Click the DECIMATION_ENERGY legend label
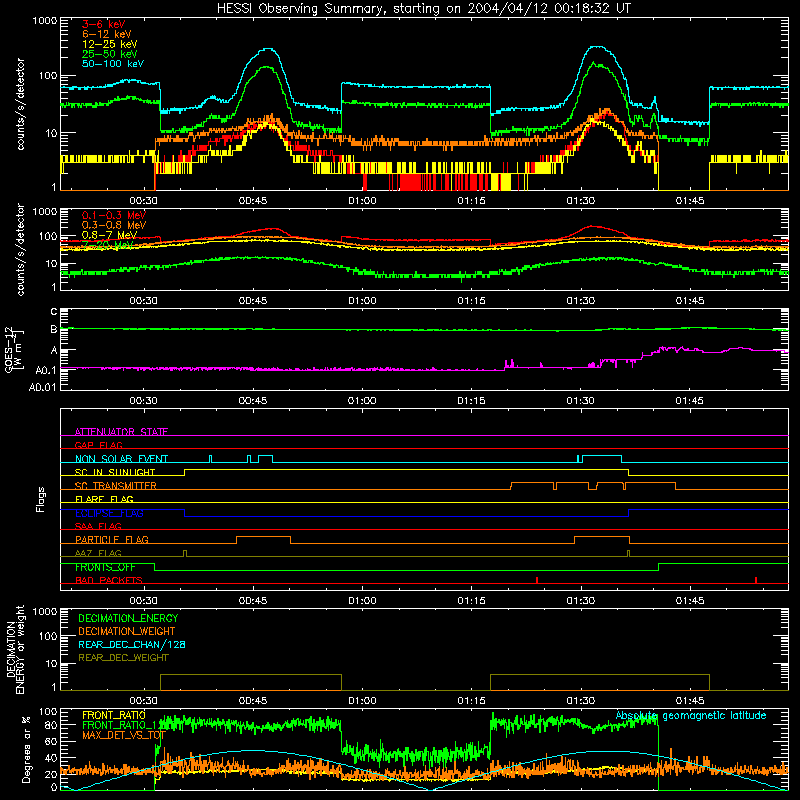Image resolution: width=800 pixels, height=800 pixels. (128, 618)
